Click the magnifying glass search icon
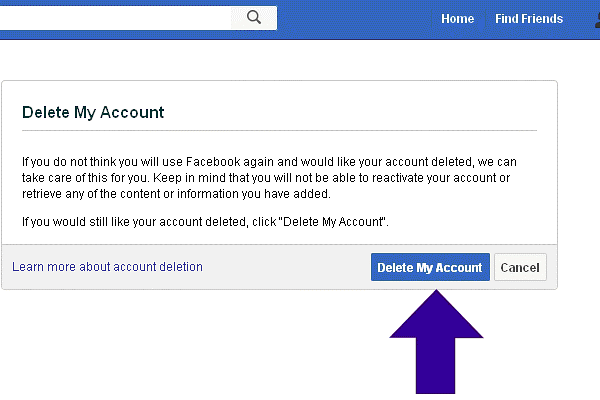Viewport: 600px width, 400px height. 254,17
